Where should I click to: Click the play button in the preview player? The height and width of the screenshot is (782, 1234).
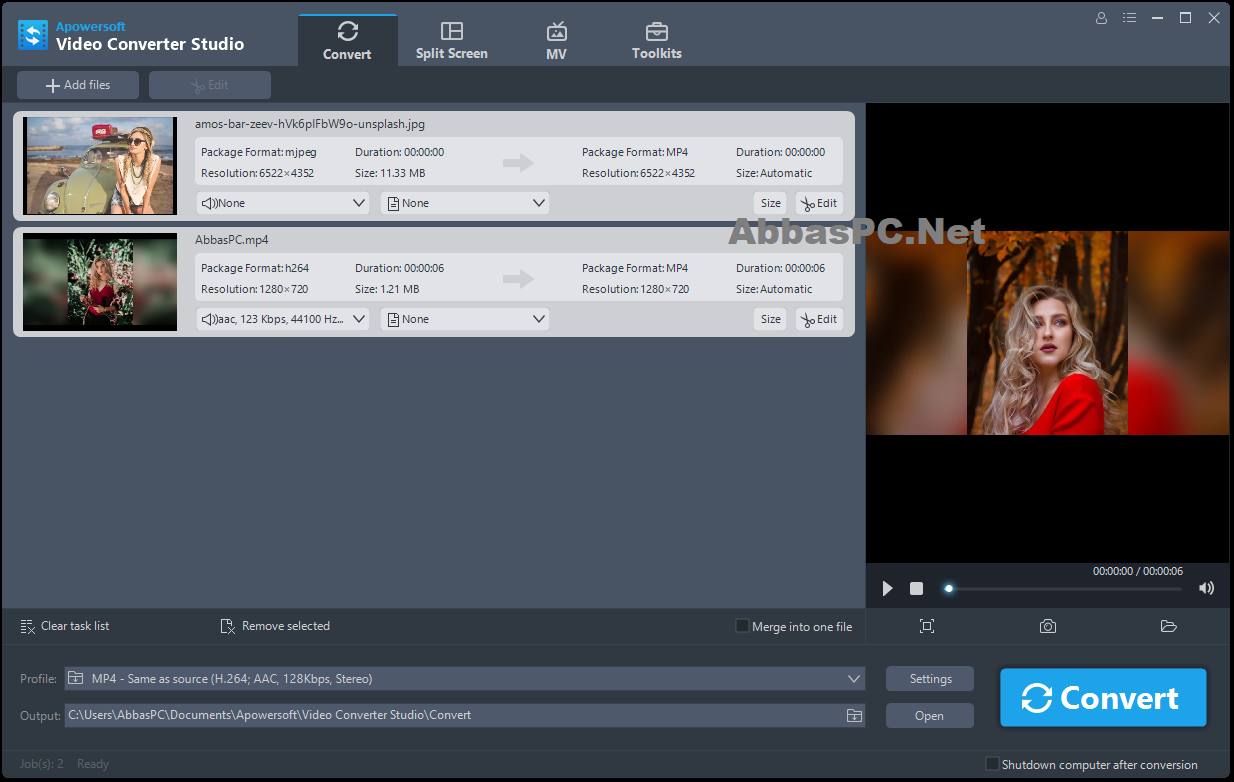point(887,588)
